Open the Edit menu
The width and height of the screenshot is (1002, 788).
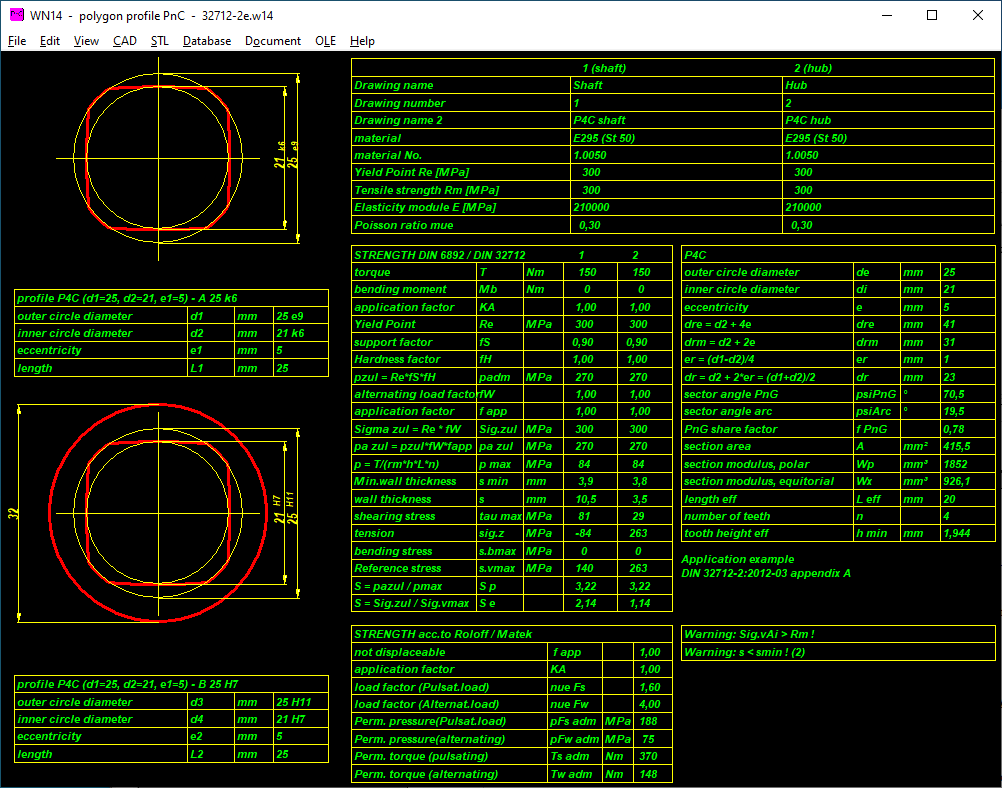coord(50,41)
